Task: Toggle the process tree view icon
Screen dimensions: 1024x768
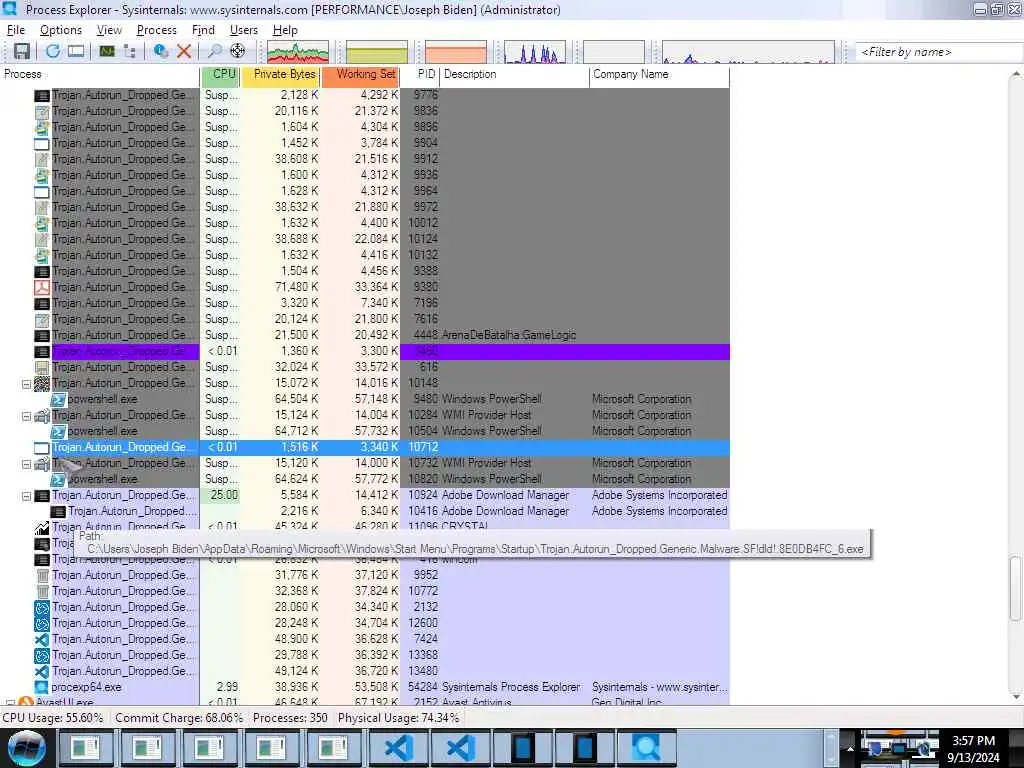Action: pos(130,51)
